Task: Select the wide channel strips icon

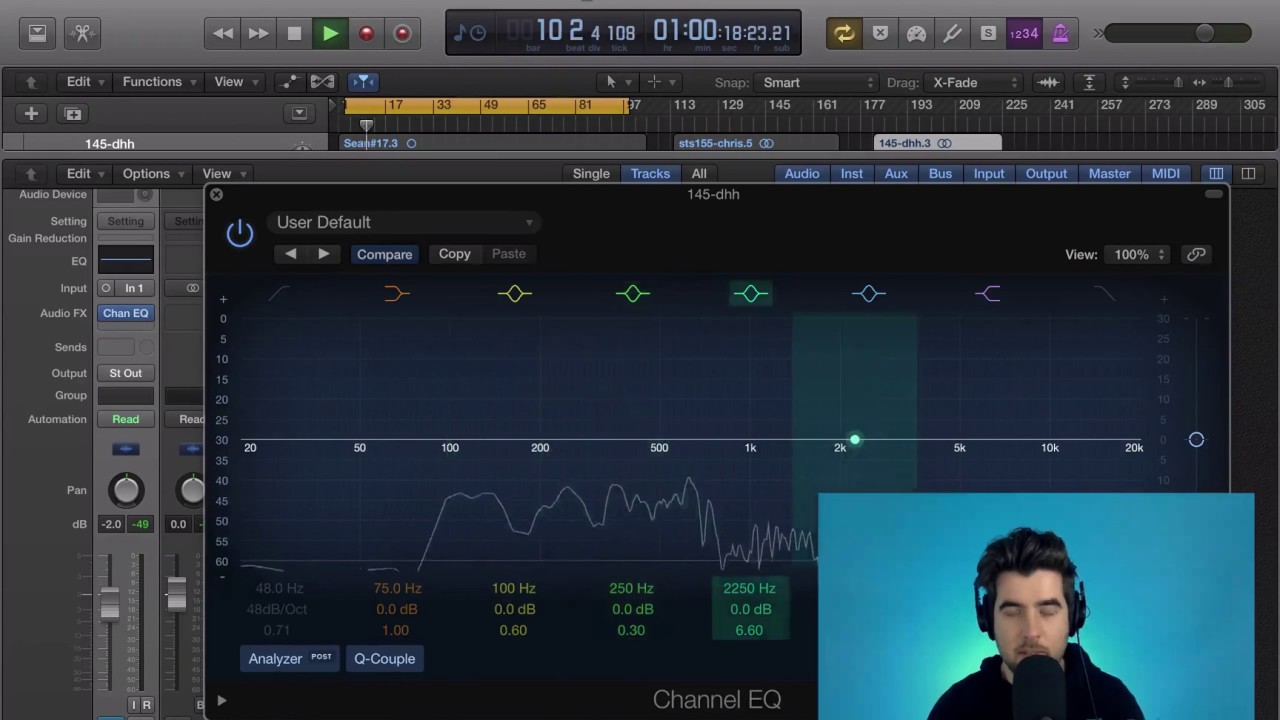Action: tap(1248, 174)
